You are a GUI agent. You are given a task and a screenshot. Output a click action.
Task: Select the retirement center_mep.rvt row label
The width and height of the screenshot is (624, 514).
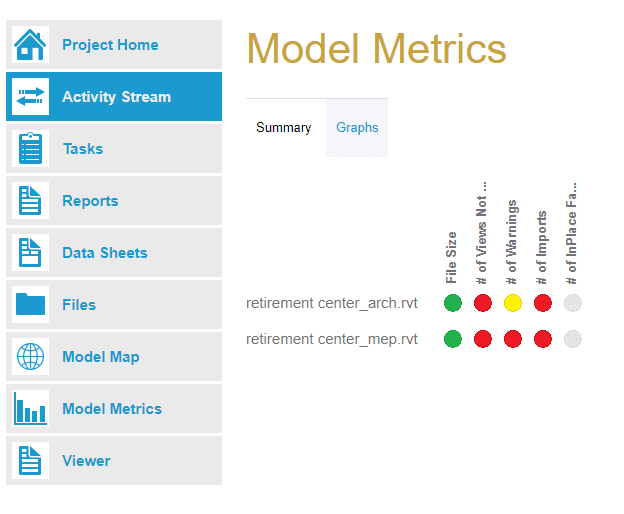(x=332, y=339)
